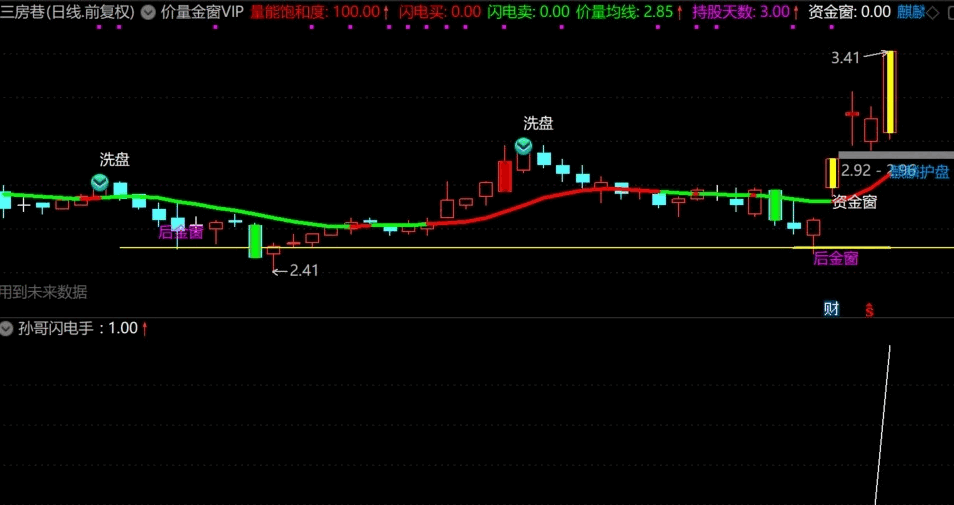Select the 闪电买: 0.00 readout
Image resolution: width=954 pixels, height=505 pixels.
(x=440, y=12)
